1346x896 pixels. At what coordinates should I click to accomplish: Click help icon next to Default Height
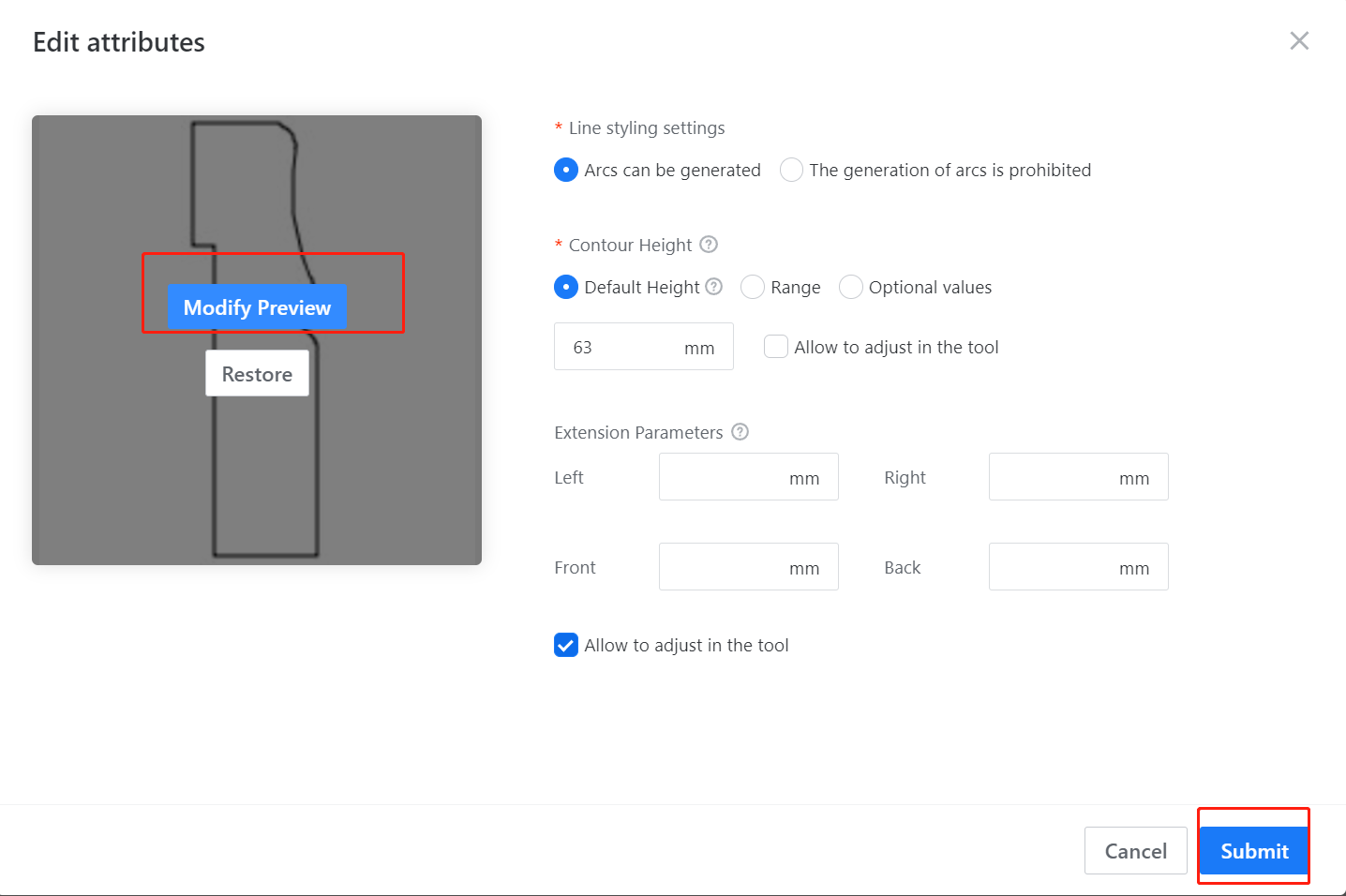(714, 287)
